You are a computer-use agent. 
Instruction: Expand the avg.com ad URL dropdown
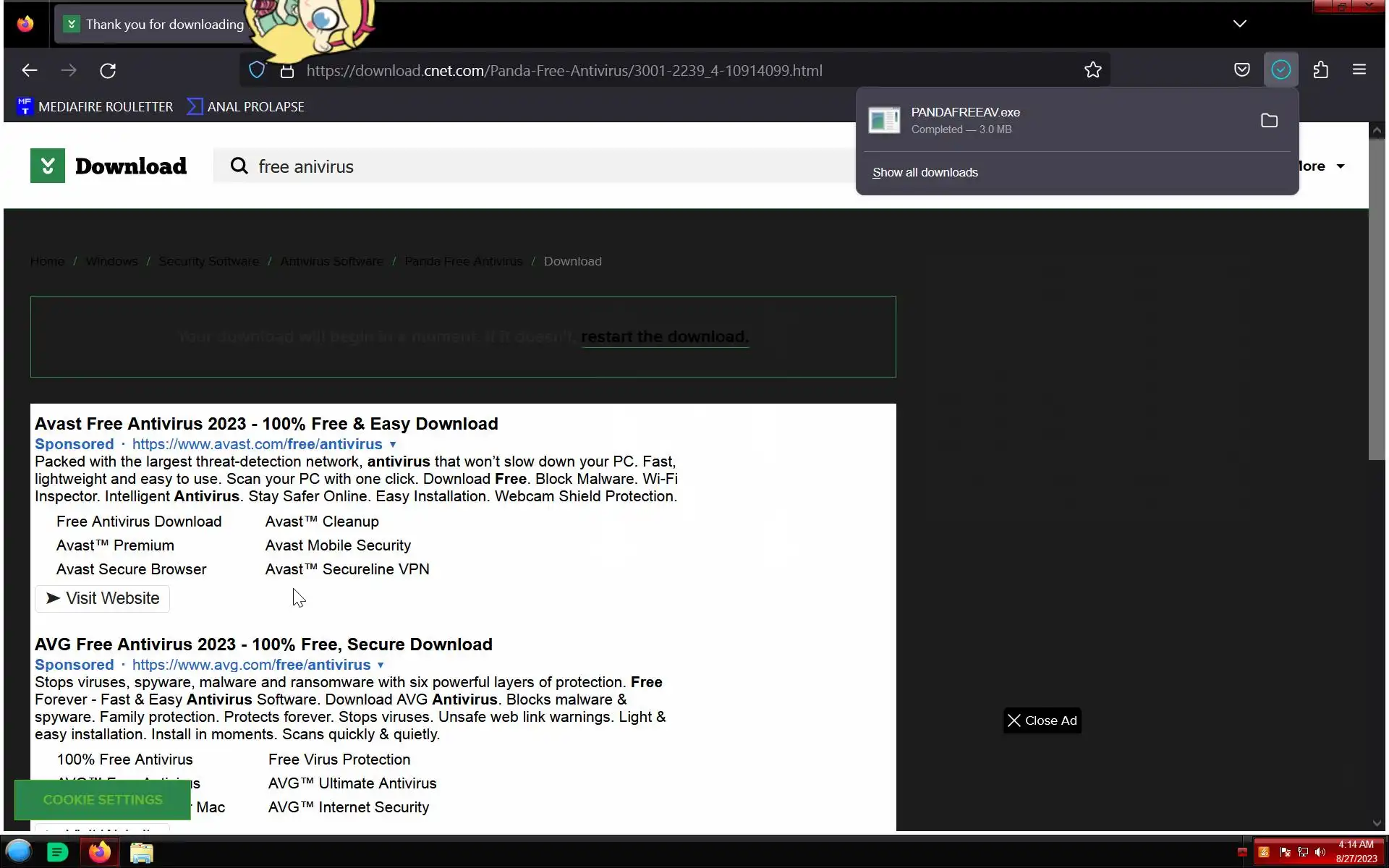(381, 665)
